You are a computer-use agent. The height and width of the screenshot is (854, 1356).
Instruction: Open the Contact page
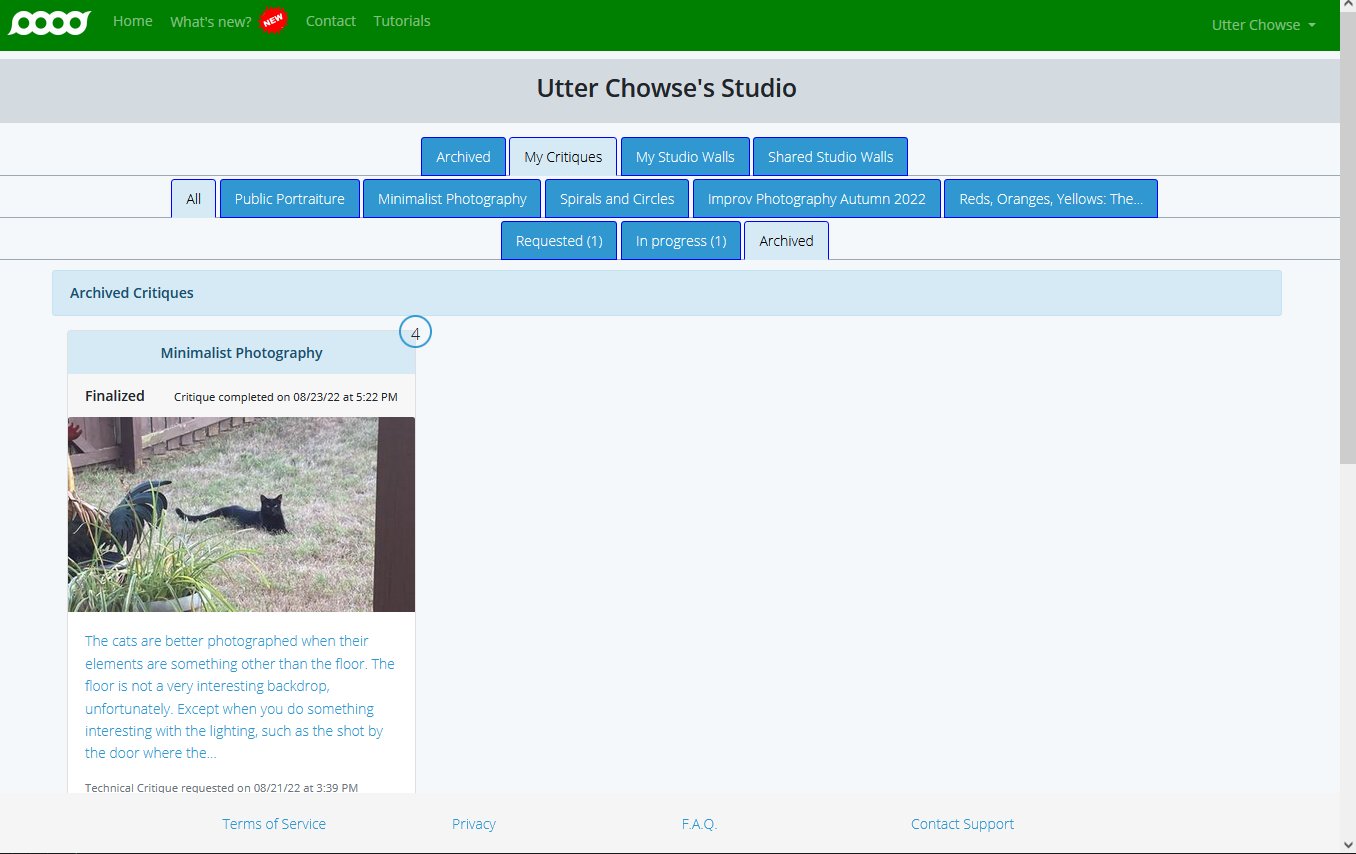click(331, 20)
